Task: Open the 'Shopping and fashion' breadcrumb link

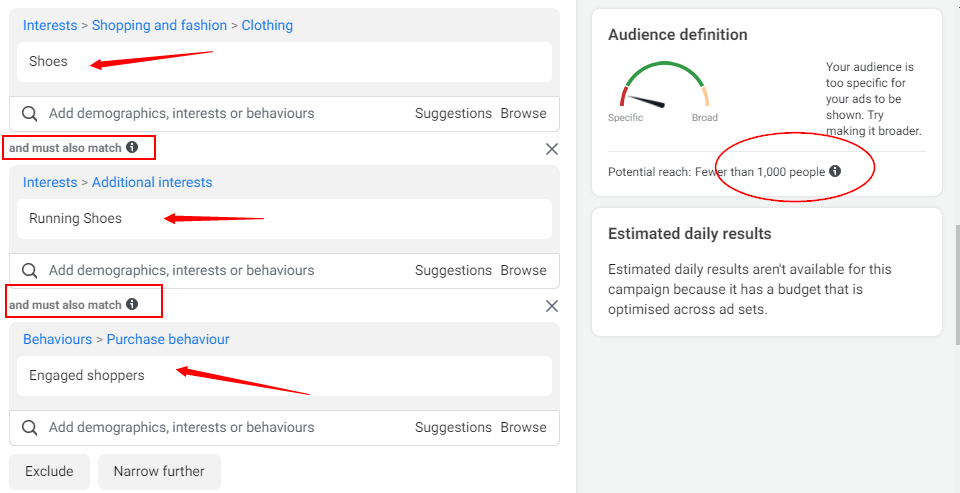Action: [x=159, y=26]
